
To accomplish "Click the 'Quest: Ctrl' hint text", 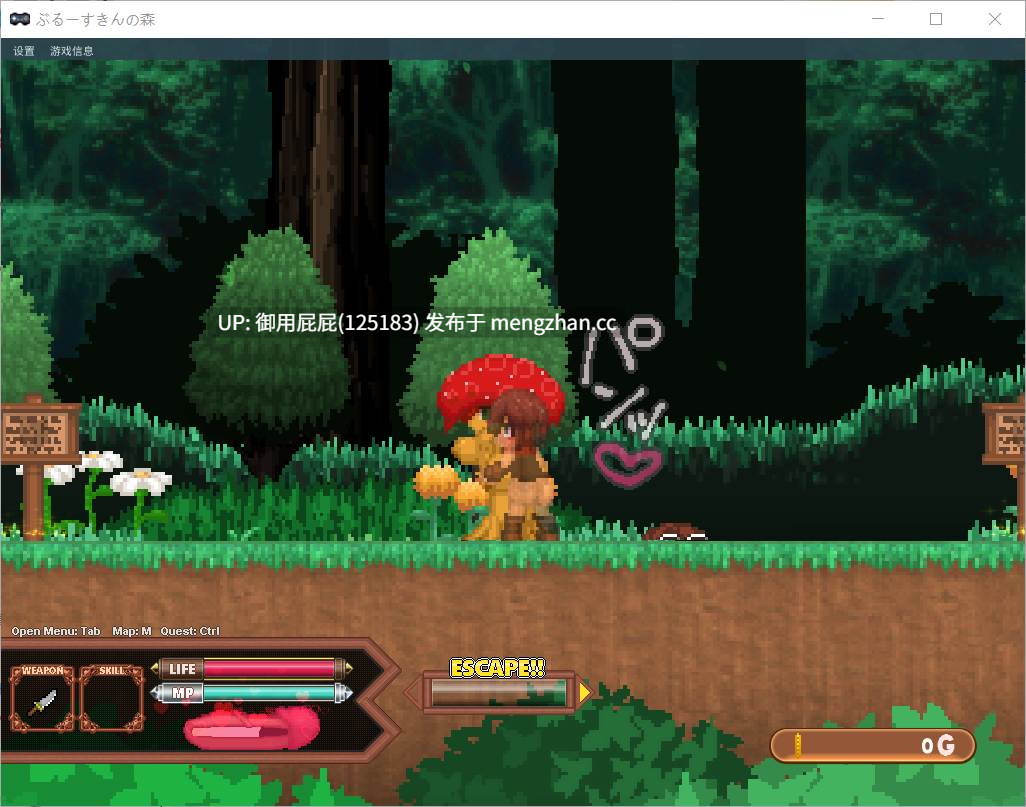I will (190, 631).
